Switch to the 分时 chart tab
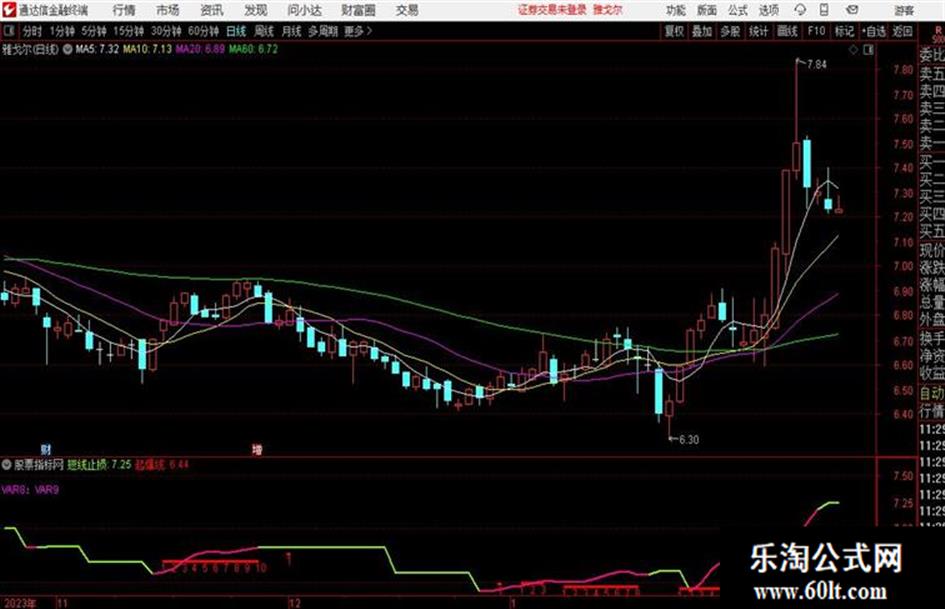Viewport: 945px width, 609px height. pyautogui.click(x=32, y=31)
